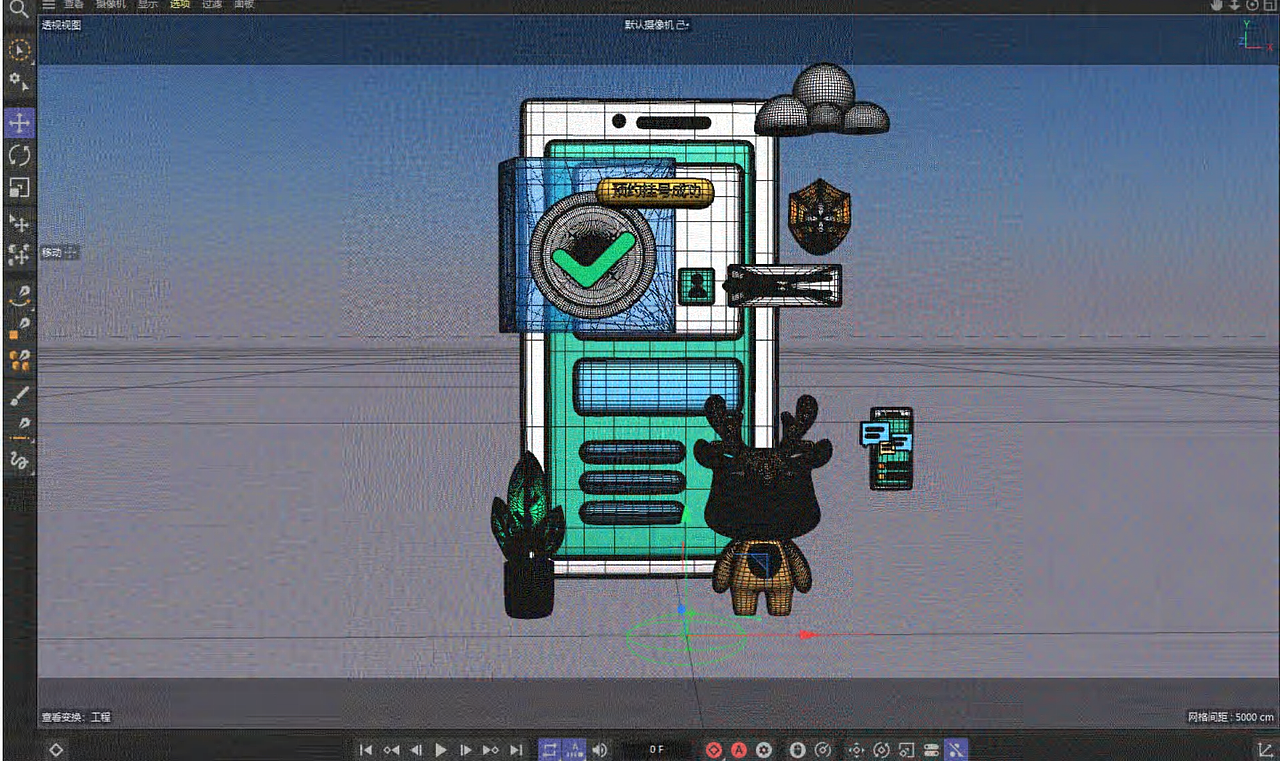The image size is (1280, 761).
Task: Play the animation forward
Action: (x=441, y=750)
